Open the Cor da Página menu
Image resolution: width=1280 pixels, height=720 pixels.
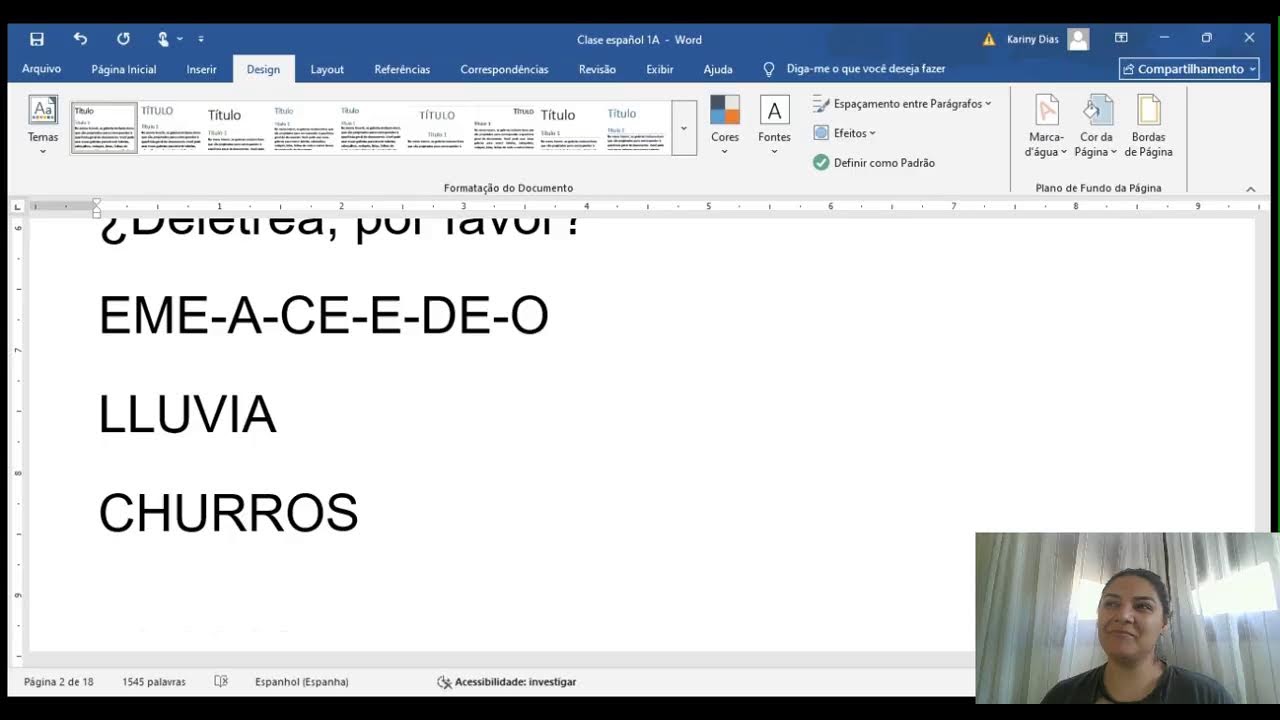tap(1096, 127)
